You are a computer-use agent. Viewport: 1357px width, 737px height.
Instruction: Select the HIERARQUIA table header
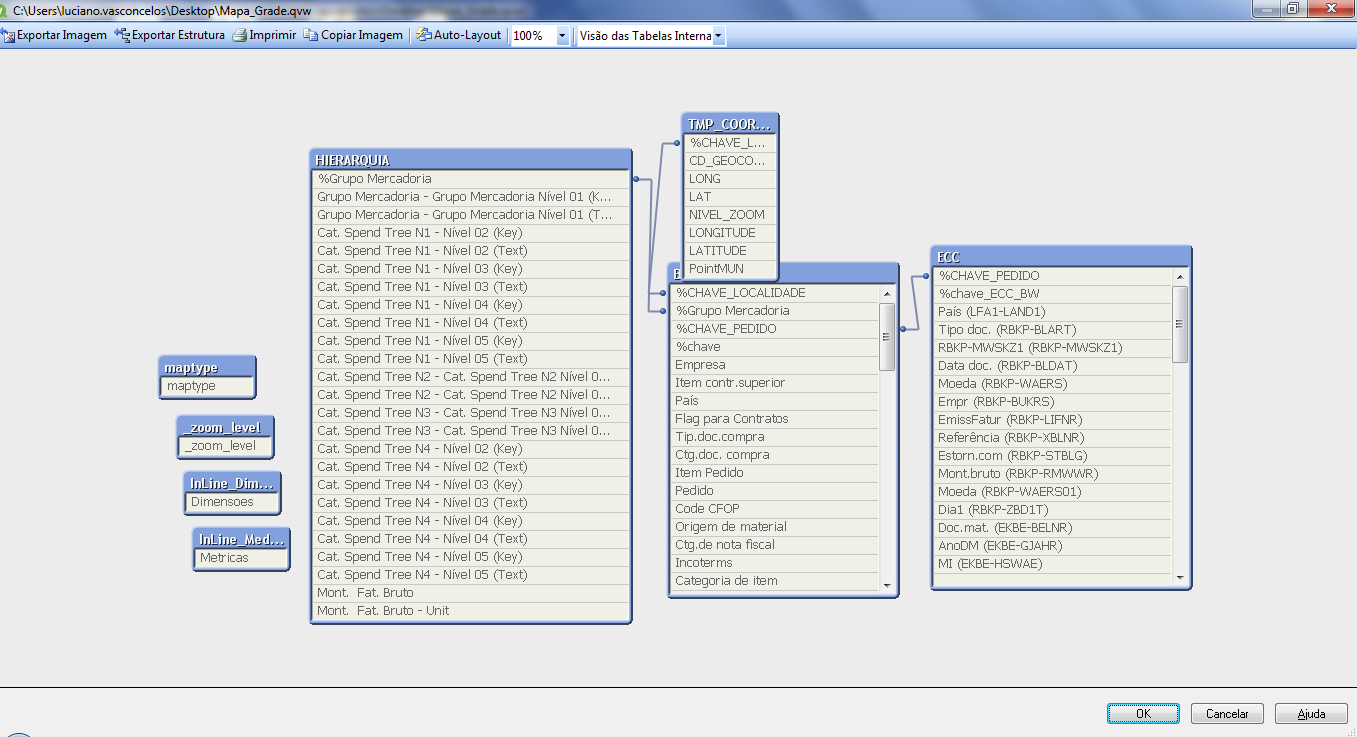coord(471,160)
